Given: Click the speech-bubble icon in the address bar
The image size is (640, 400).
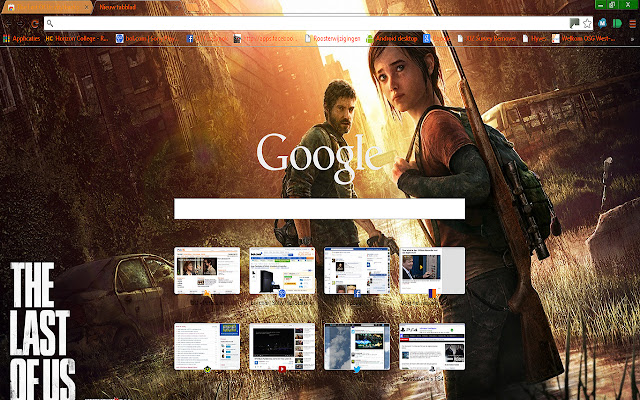Looking at the screenshot, I should pyautogui.click(x=574, y=23).
